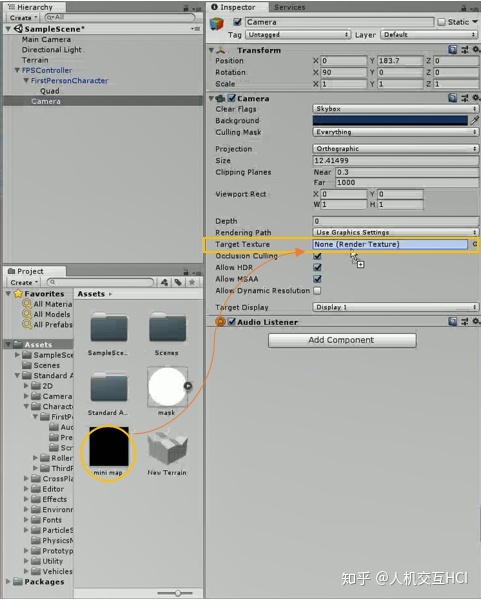Disable the Camera component checkbox
This screenshot has width=481, height=600.
[x=232, y=98]
